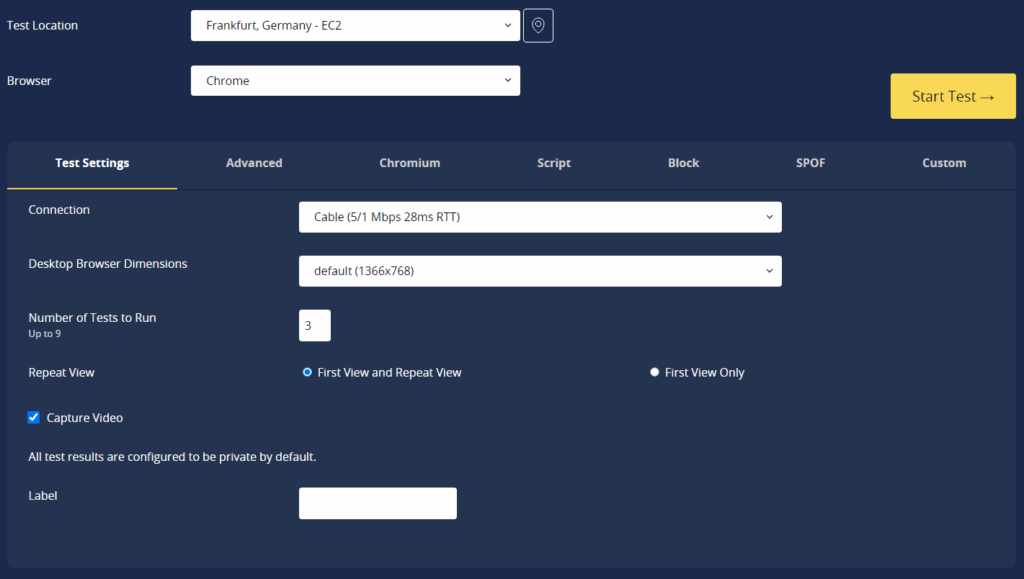Click the Start Test button
1024x579 pixels.
[952, 96]
